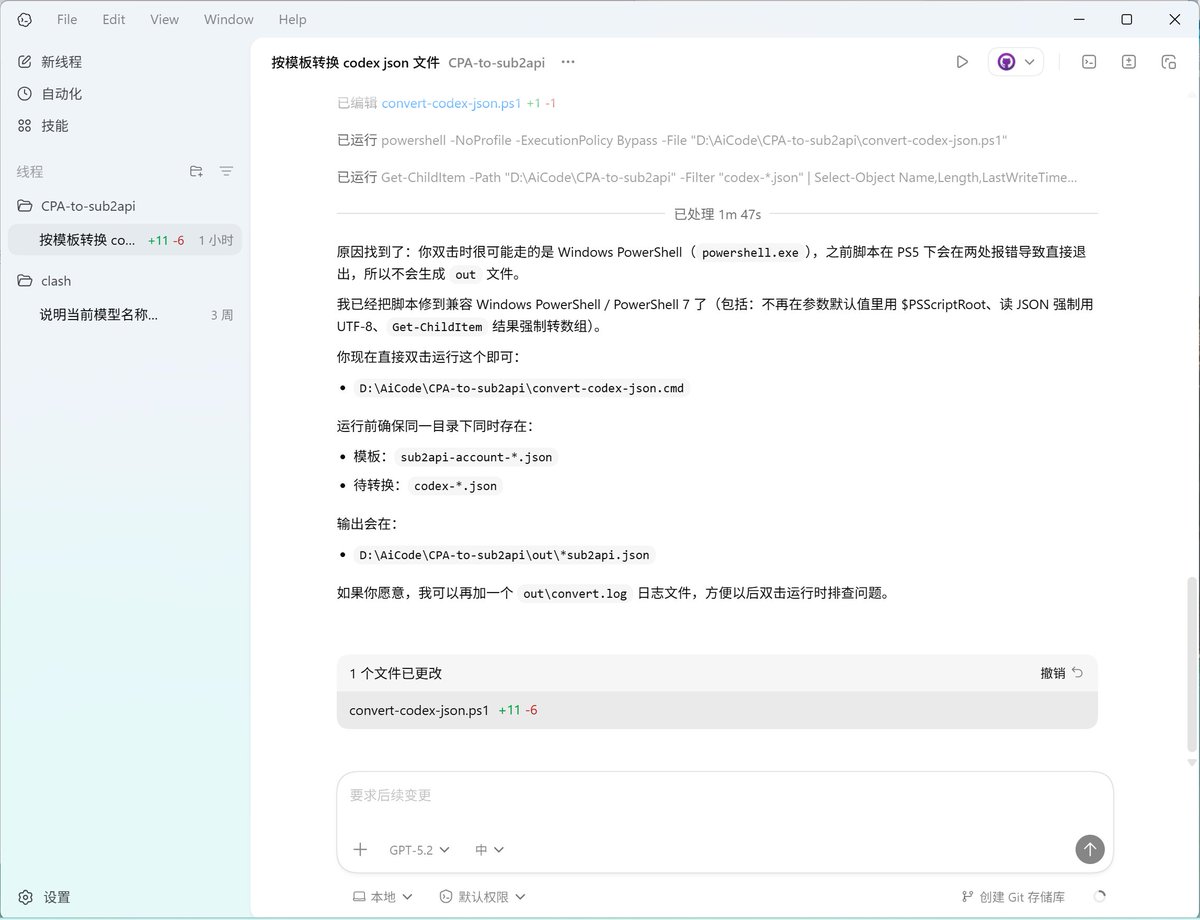
Task: Open changed file row convert-codex-json.ps1 +11 -6
Action: [717, 710]
